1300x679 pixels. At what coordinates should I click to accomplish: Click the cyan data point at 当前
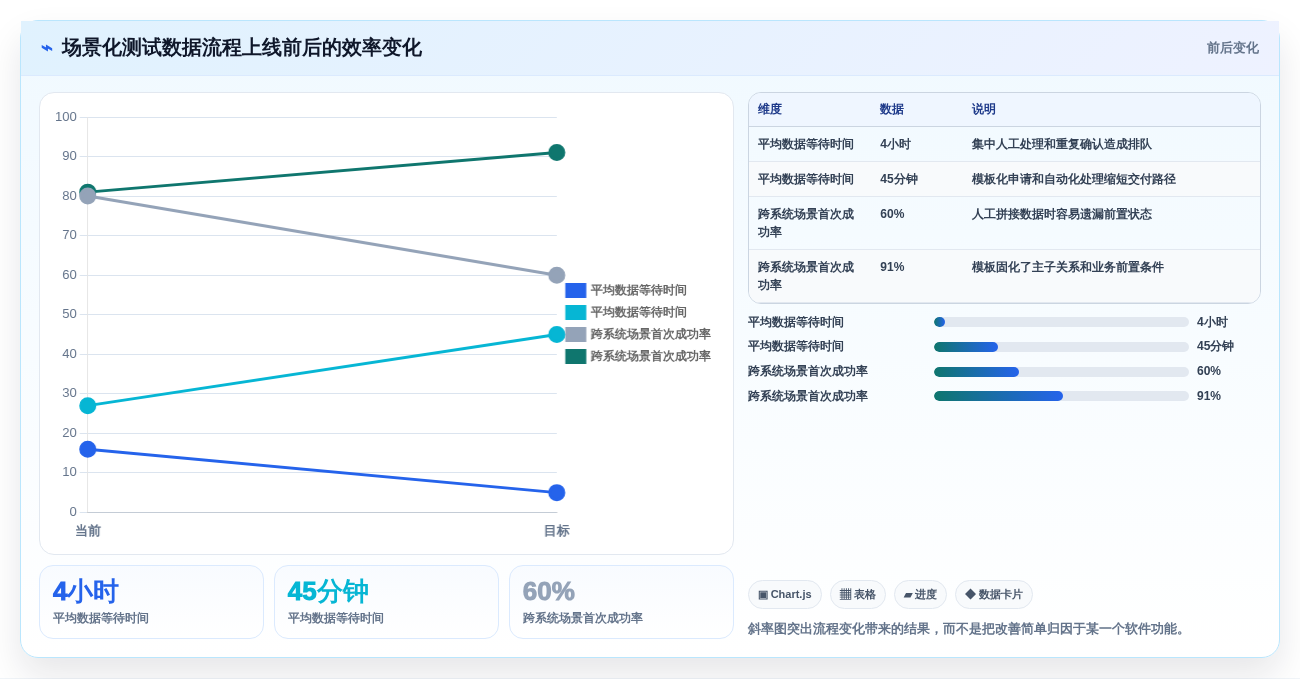coord(88,406)
